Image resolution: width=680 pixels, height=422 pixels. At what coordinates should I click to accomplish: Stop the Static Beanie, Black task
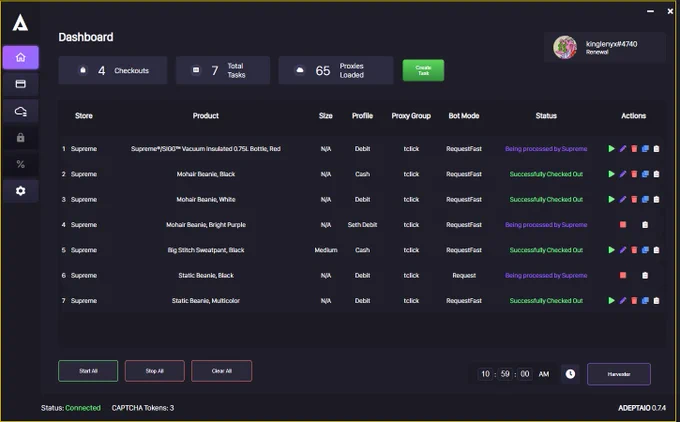pyautogui.click(x=623, y=275)
